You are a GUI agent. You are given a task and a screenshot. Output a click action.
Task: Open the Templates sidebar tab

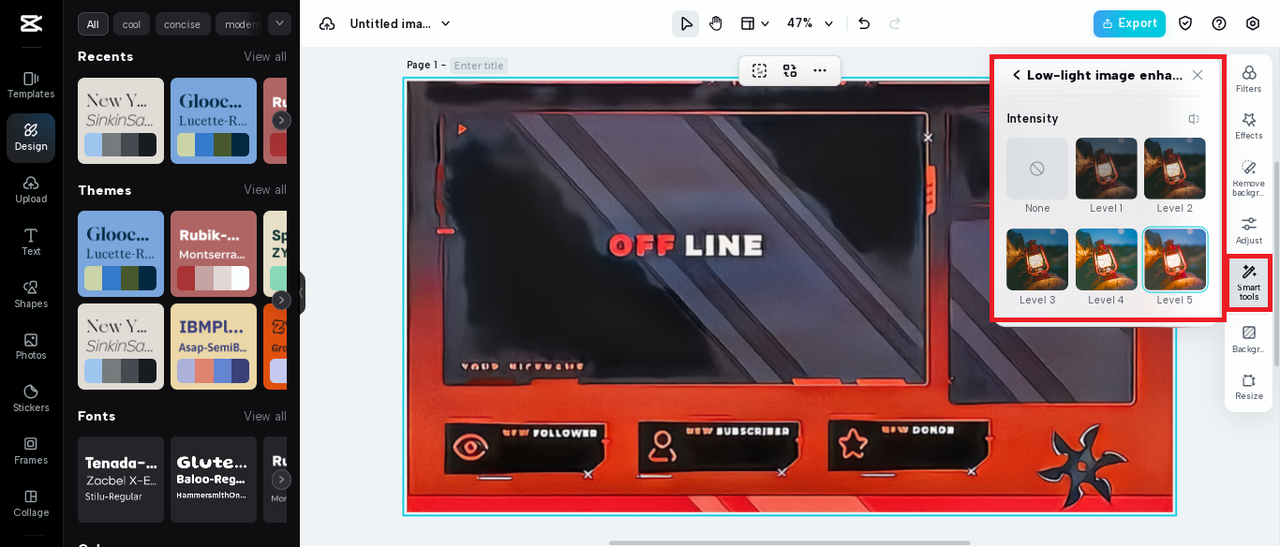[31, 85]
